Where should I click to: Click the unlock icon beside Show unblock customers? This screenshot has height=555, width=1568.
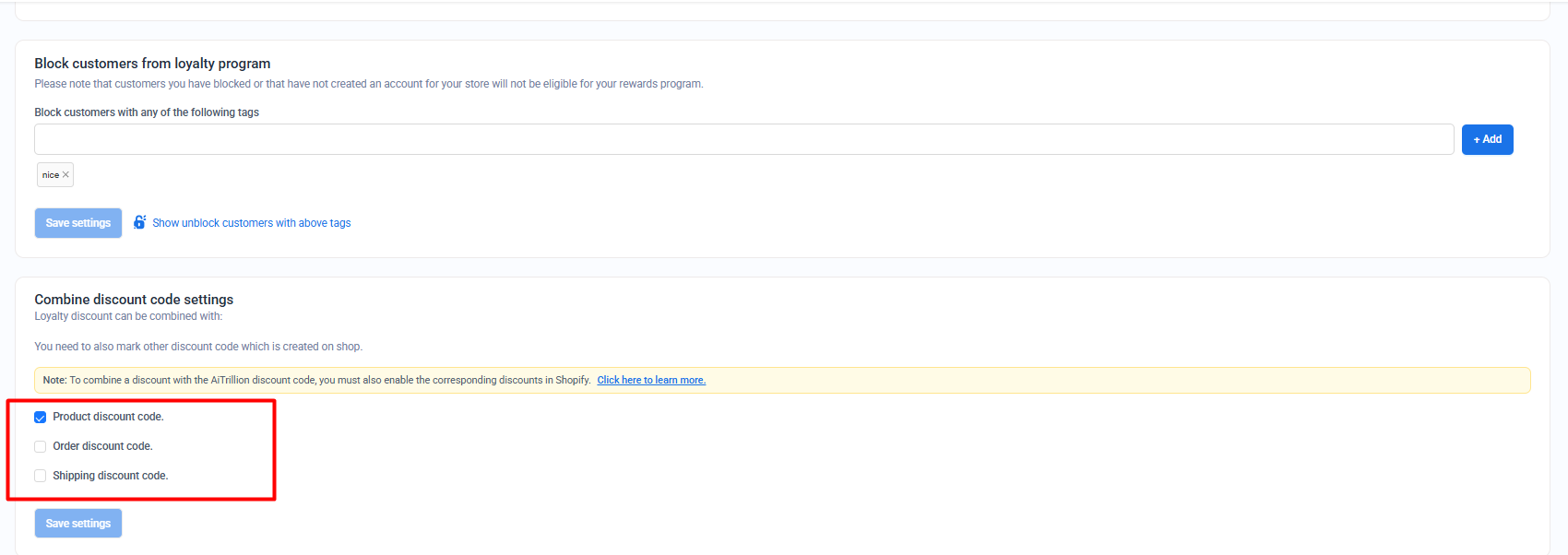(x=139, y=222)
